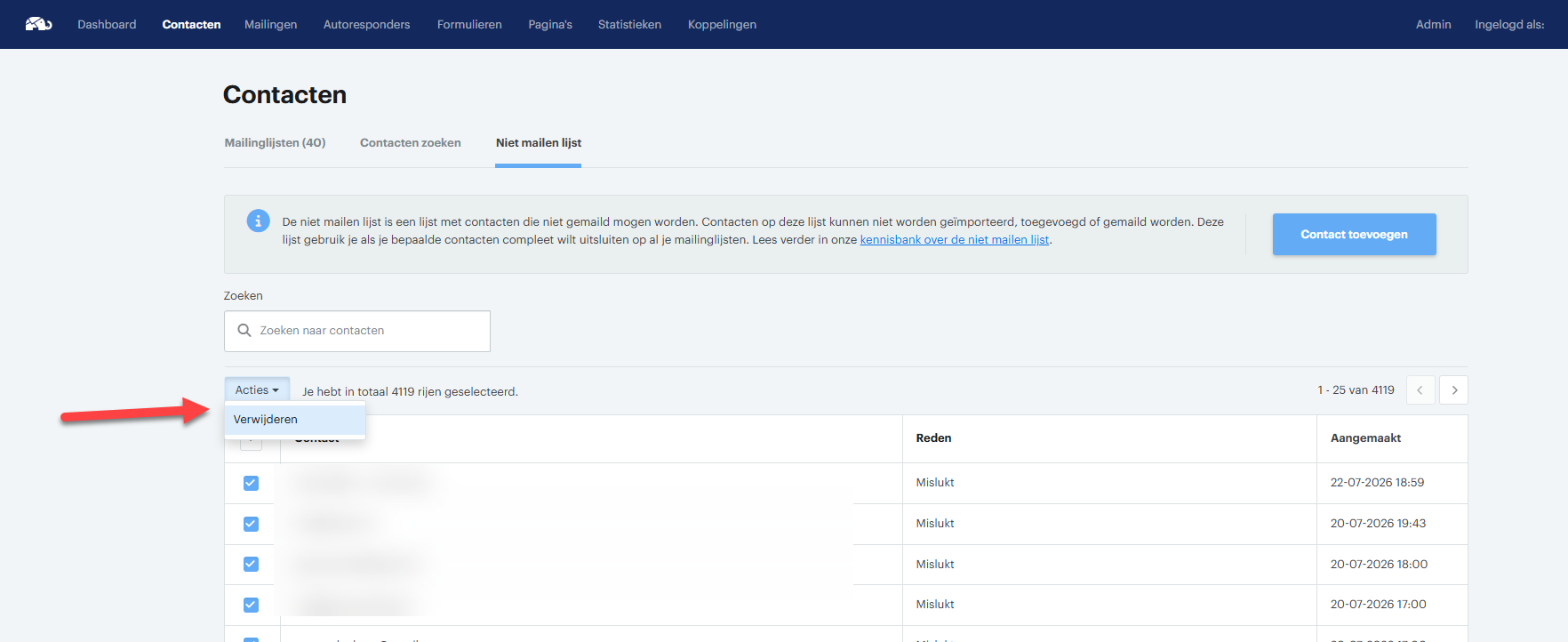1568x642 pixels.
Task: Click the Contacten page heading
Action: [x=284, y=94]
